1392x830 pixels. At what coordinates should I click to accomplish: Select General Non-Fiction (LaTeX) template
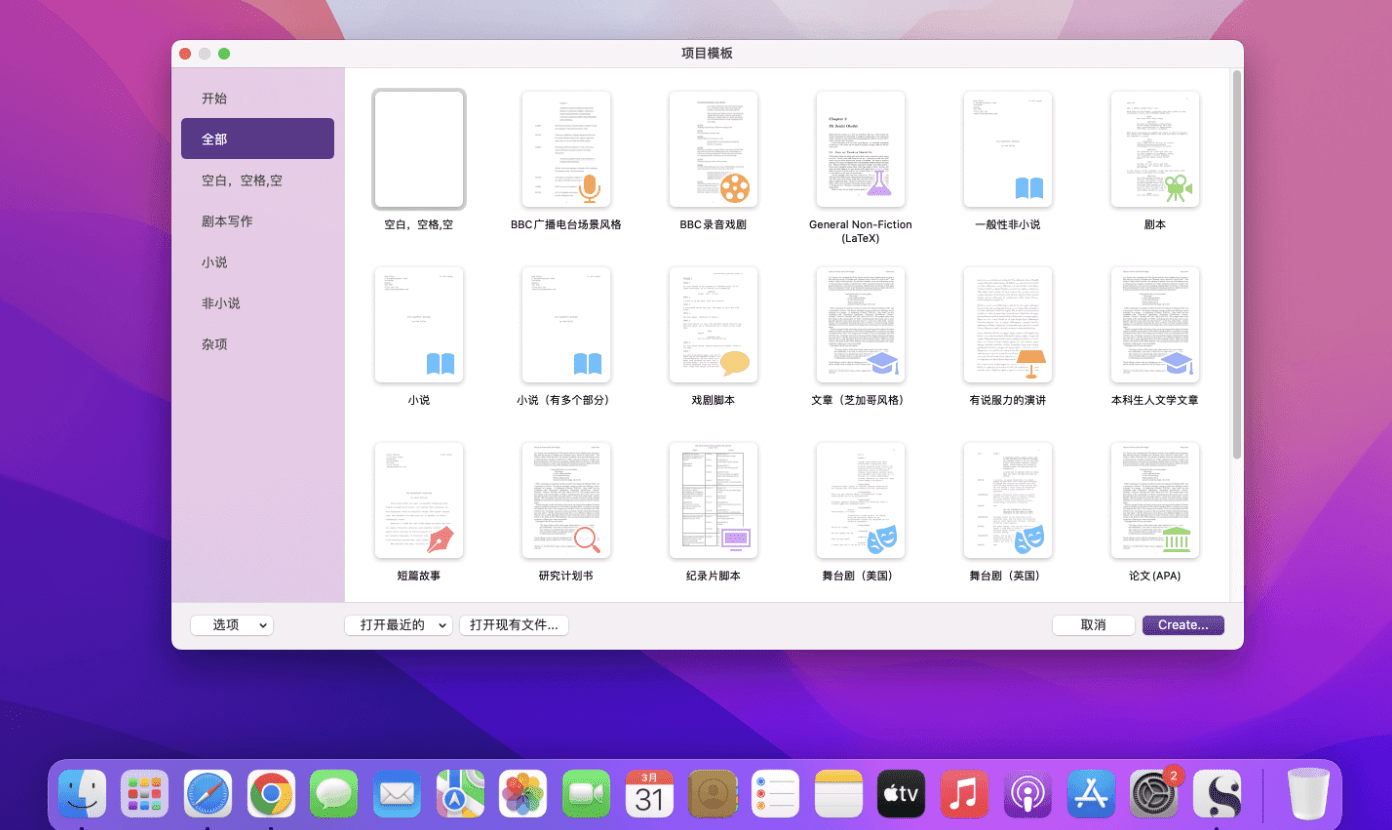(x=860, y=150)
